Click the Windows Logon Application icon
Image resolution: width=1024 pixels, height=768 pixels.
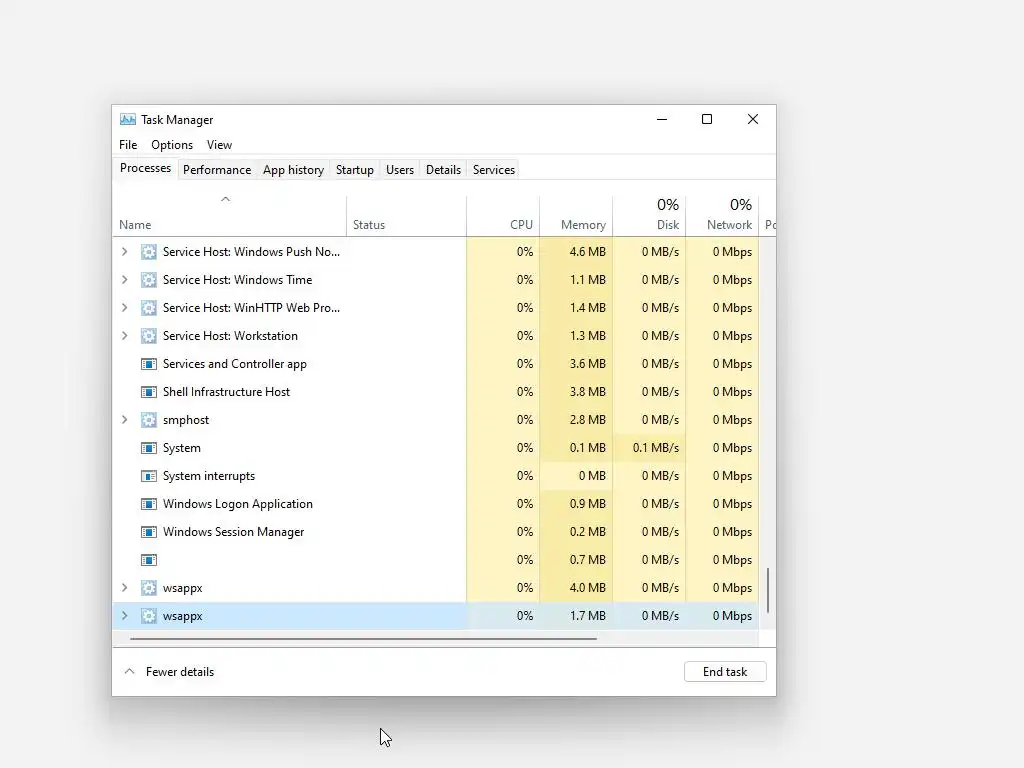pos(149,504)
